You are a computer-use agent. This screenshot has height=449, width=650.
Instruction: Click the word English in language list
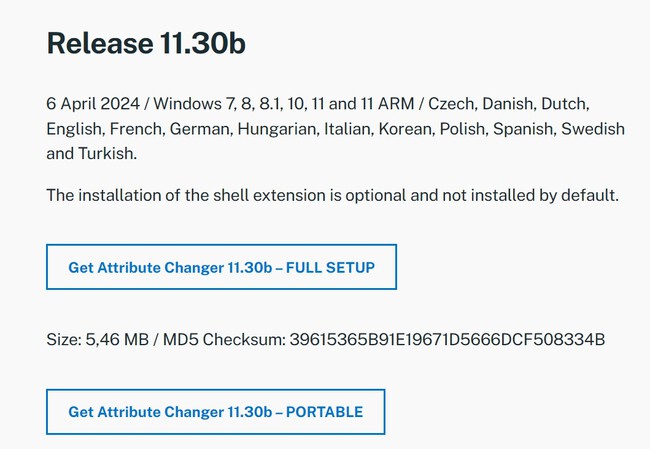[74, 129]
